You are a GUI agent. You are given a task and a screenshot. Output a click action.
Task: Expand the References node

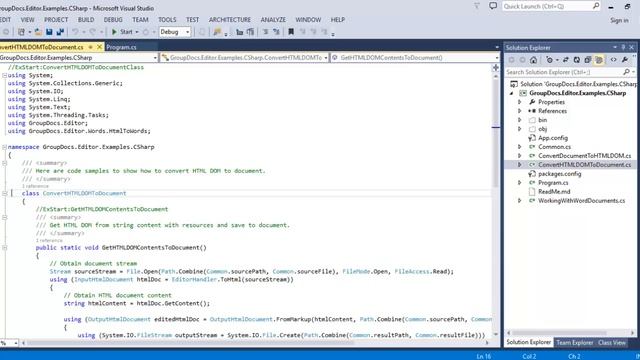520,111
